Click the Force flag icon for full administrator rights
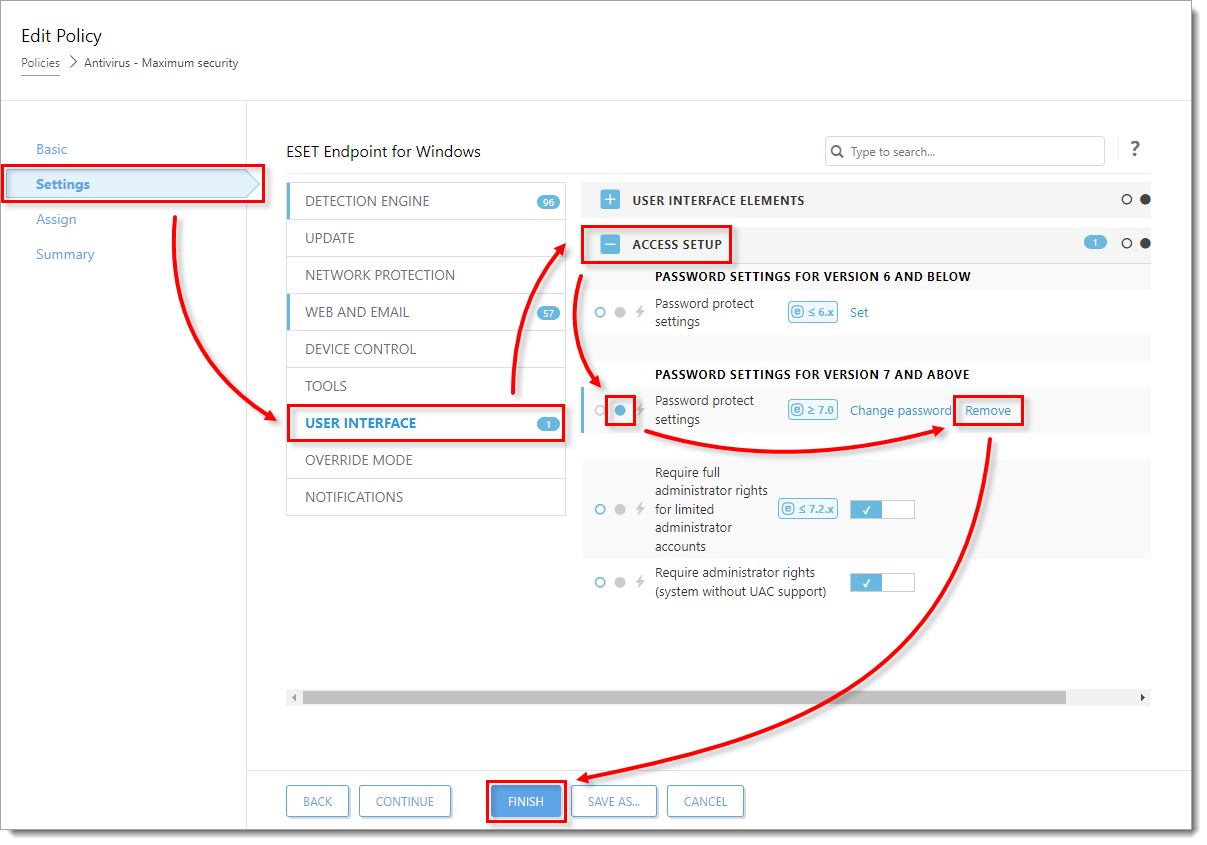Viewport: 1207px width, 845px height. coord(640,509)
